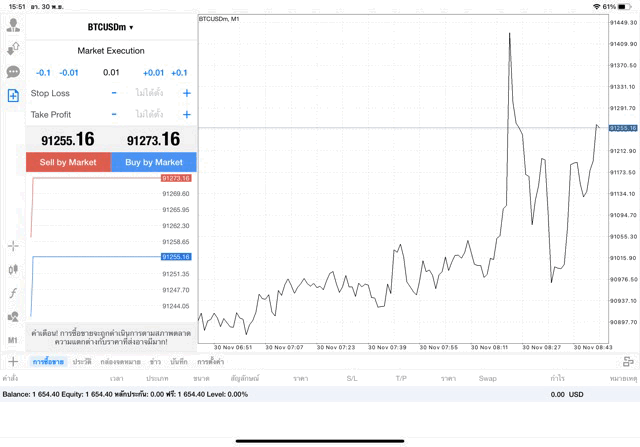Viewport: 640px width, 447px height.
Task: Open the chat speech bubble icon
Action: coord(13,72)
